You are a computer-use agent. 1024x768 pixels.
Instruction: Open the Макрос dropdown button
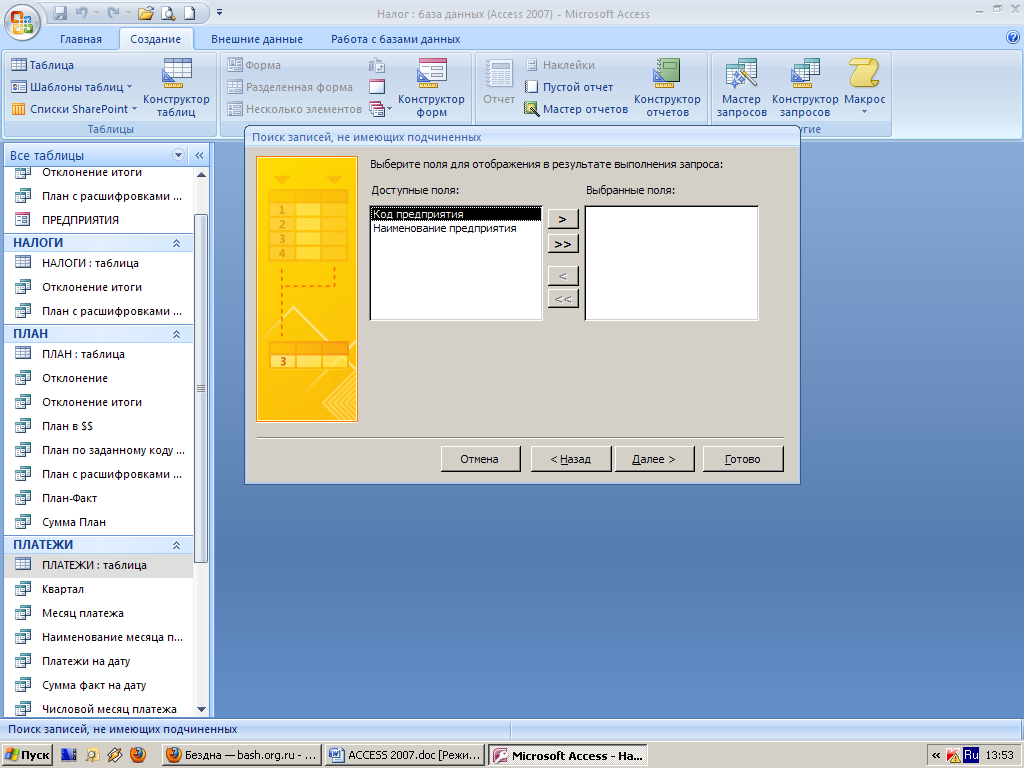click(x=864, y=88)
